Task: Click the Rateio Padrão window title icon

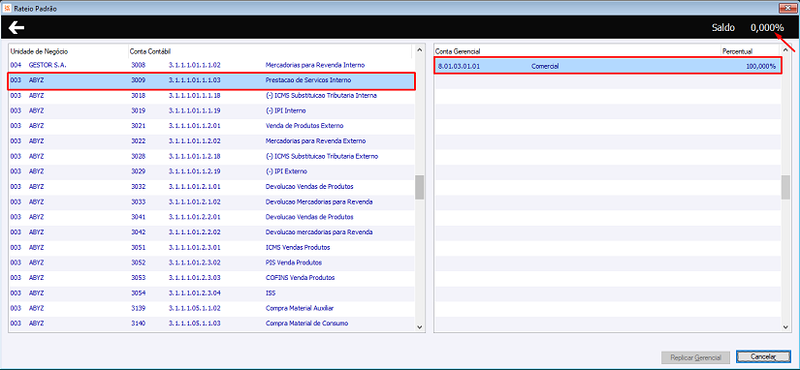Action: coord(7,8)
